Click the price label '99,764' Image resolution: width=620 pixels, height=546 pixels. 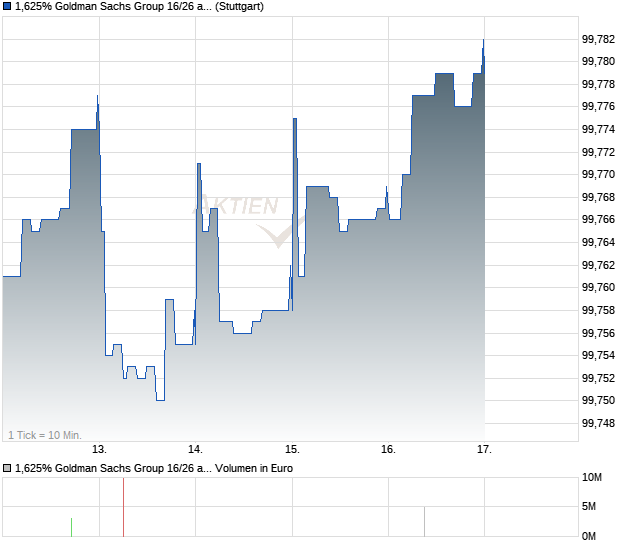pos(598,242)
